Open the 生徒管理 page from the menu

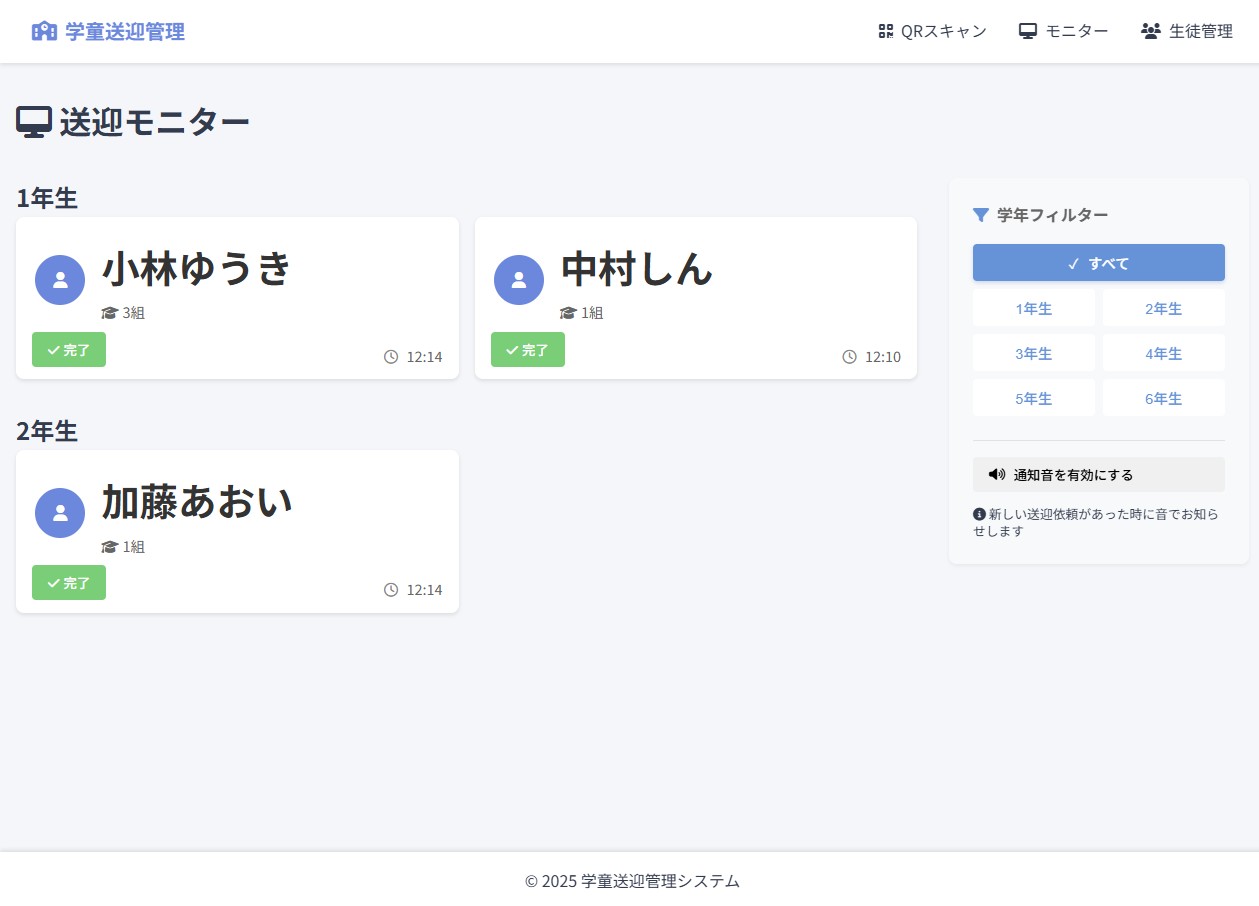(x=1186, y=30)
